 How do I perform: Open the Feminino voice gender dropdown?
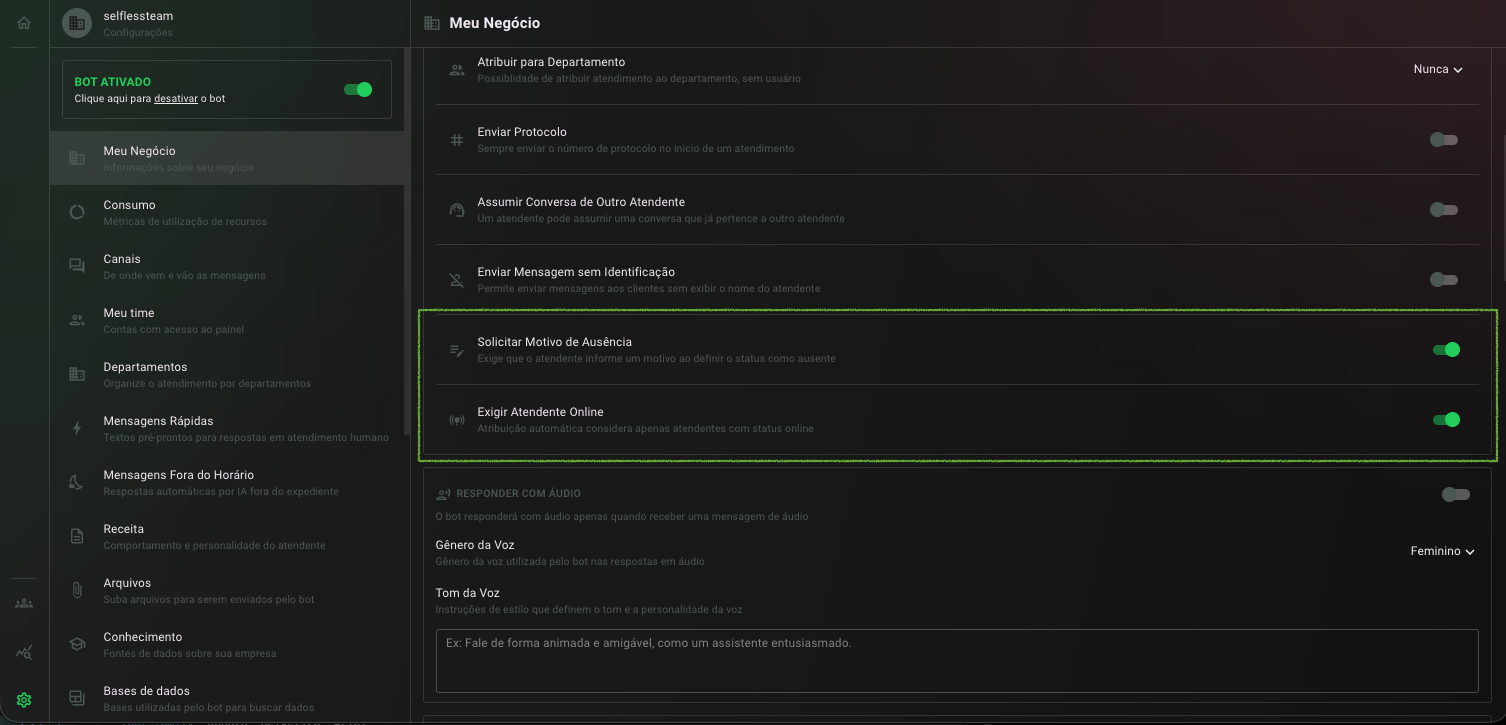click(1443, 551)
